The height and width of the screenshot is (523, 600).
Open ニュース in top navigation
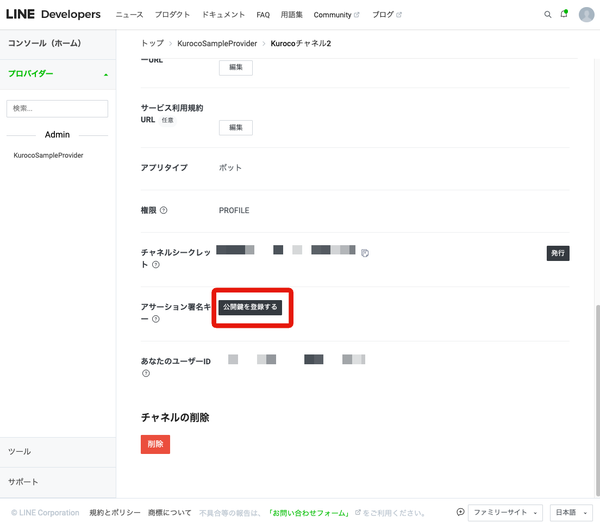(x=129, y=15)
